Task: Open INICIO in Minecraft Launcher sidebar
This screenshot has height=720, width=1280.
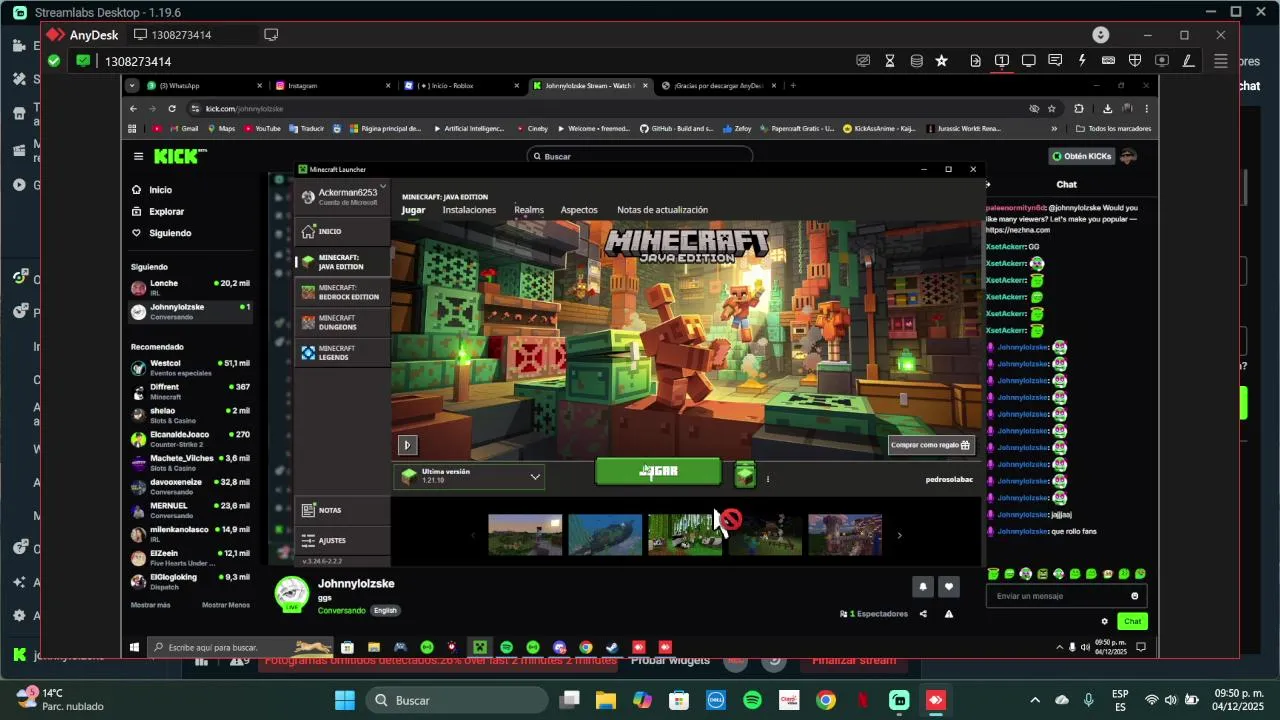Action: click(342, 231)
